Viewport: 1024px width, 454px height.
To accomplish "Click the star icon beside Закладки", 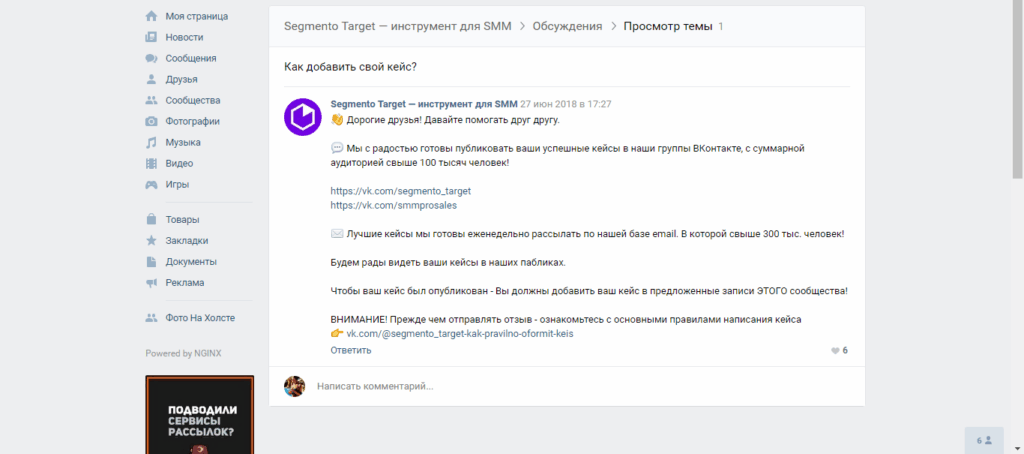I will click(152, 240).
